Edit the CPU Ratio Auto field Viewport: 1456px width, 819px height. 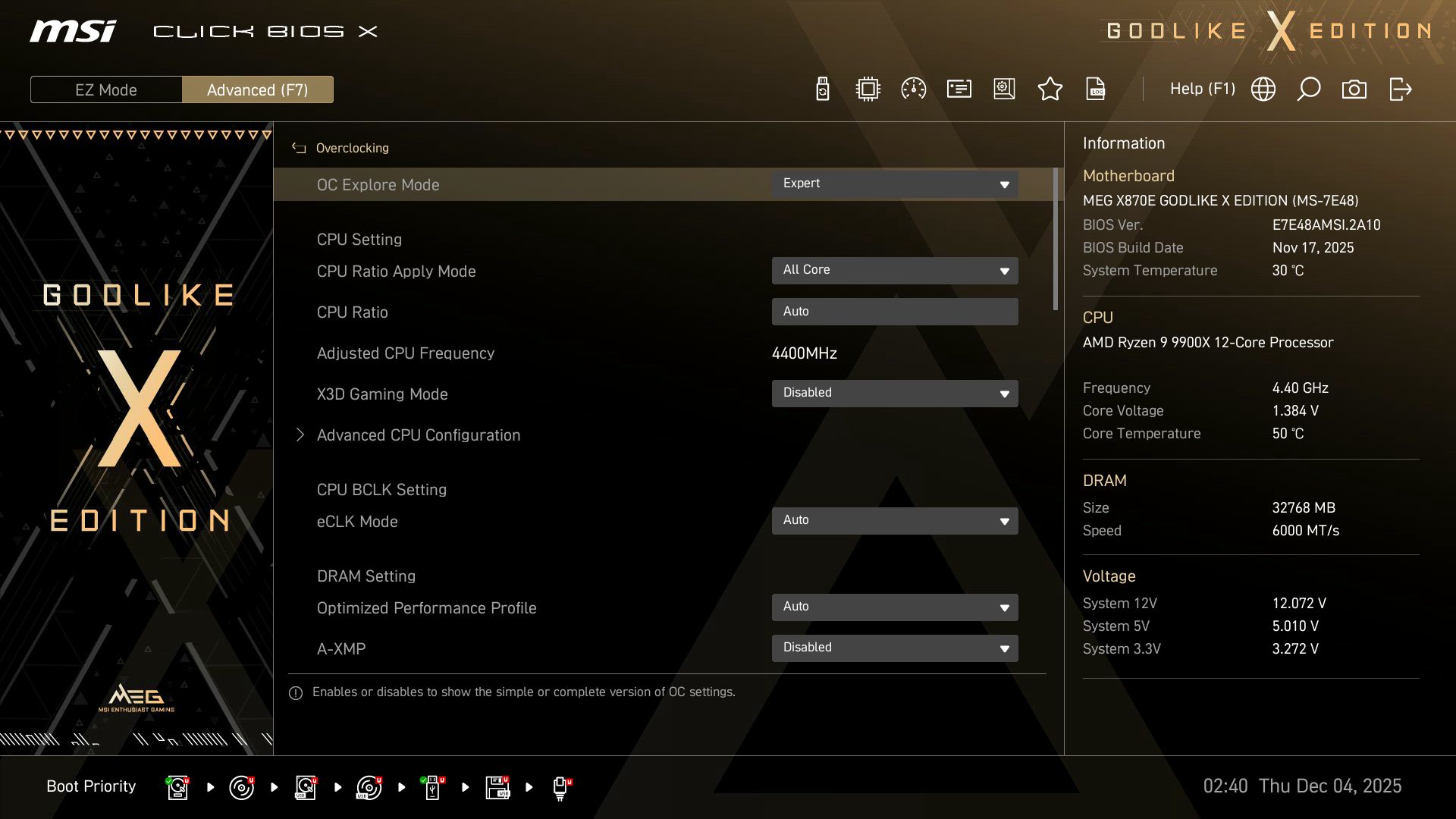click(x=895, y=311)
